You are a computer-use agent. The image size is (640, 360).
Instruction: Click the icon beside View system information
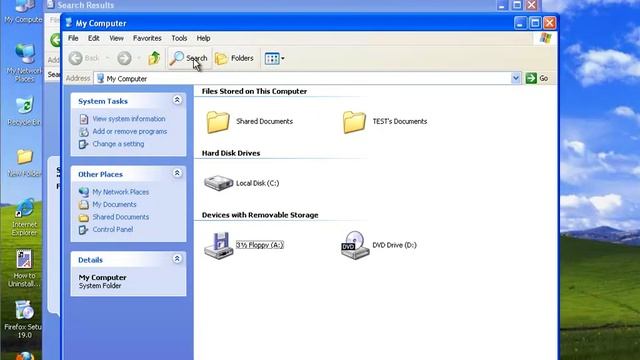click(x=84, y=119)
